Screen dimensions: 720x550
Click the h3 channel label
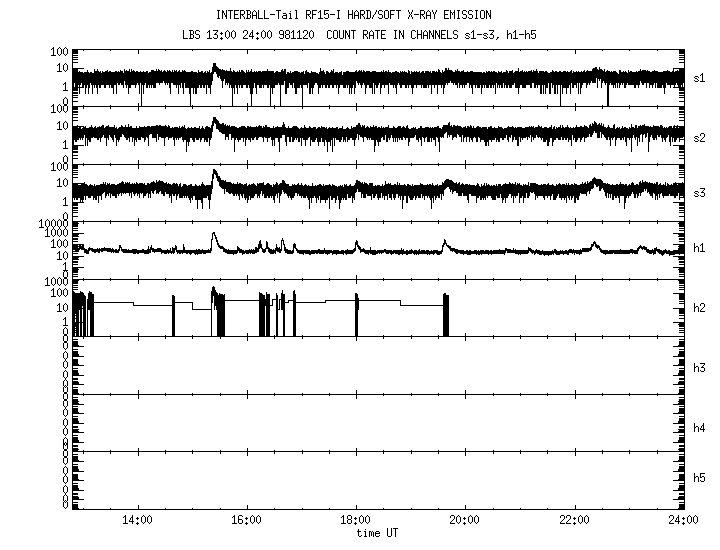700,368
